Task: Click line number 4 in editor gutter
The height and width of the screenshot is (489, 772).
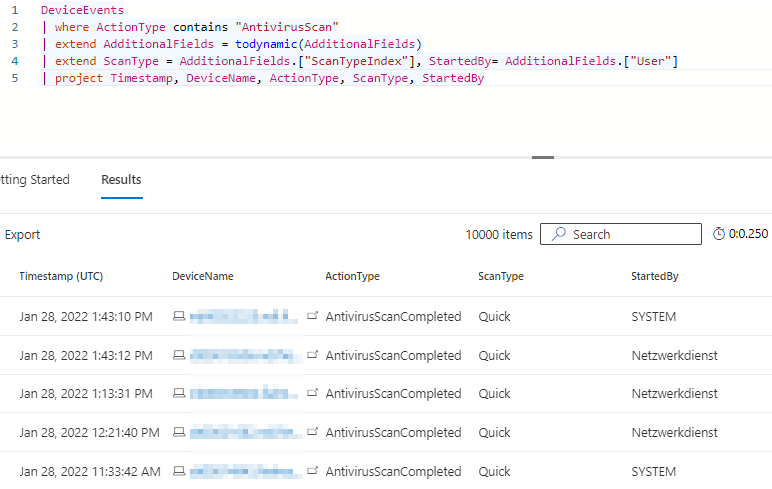Action: 15,61
